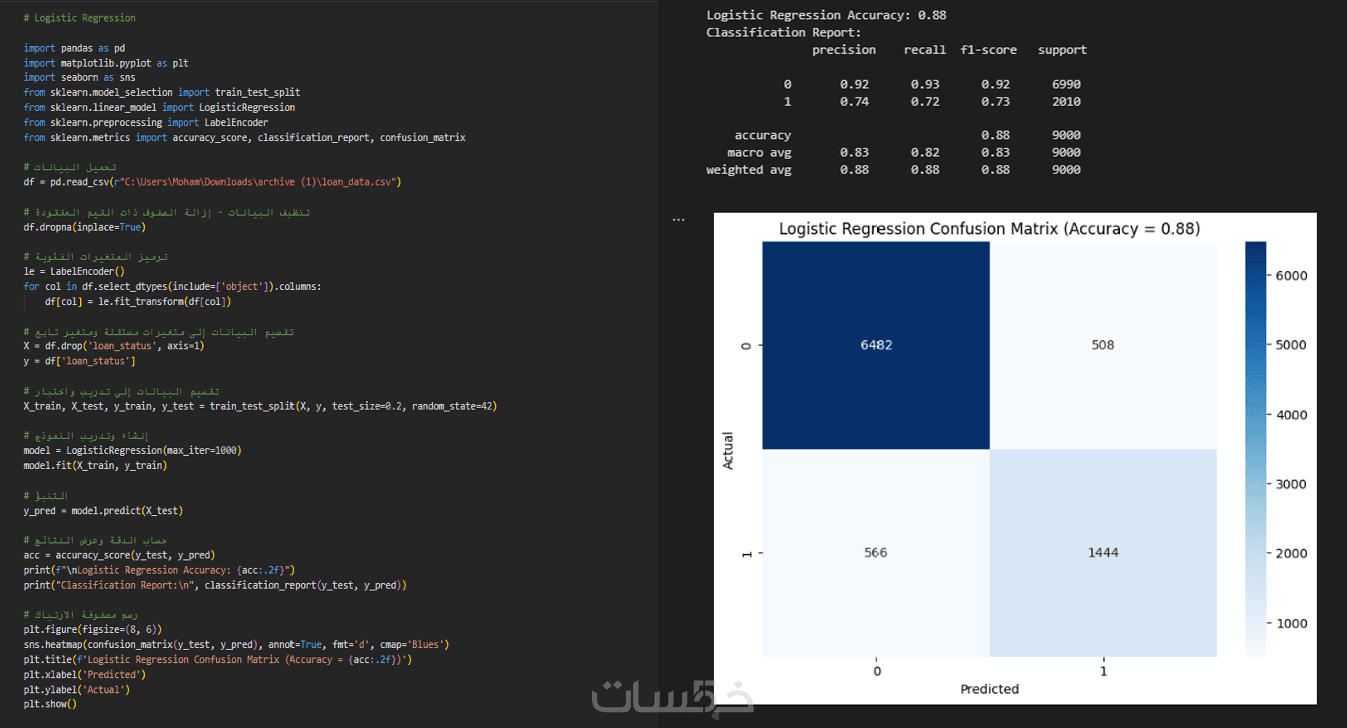Click the confusion matrix colorbar gradient
The image size is (1347, 728).
1256,448
